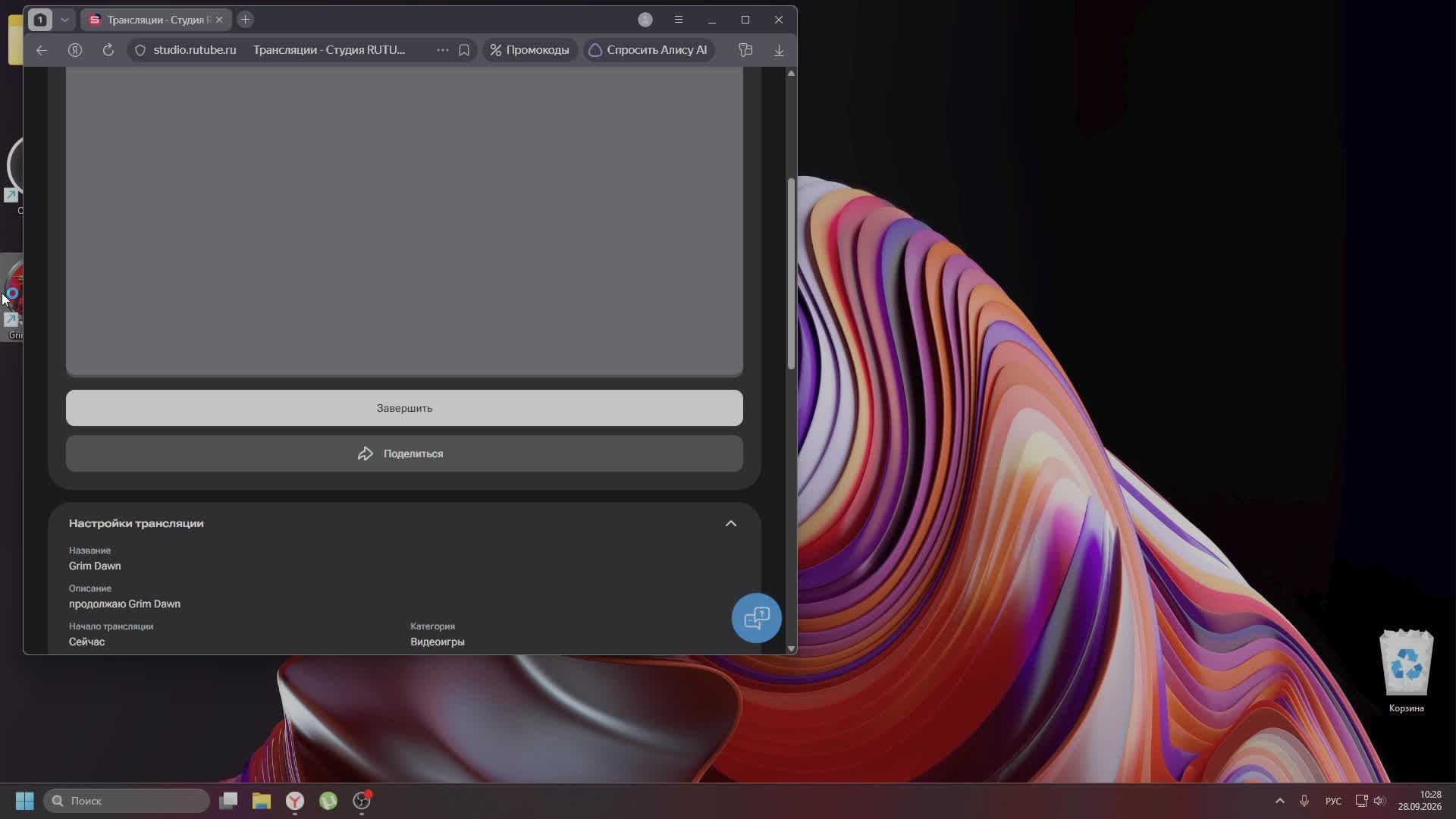The height and width of the screenshot is (819, 1456).
Task: Click the browser back arrow
Action: 42,50
